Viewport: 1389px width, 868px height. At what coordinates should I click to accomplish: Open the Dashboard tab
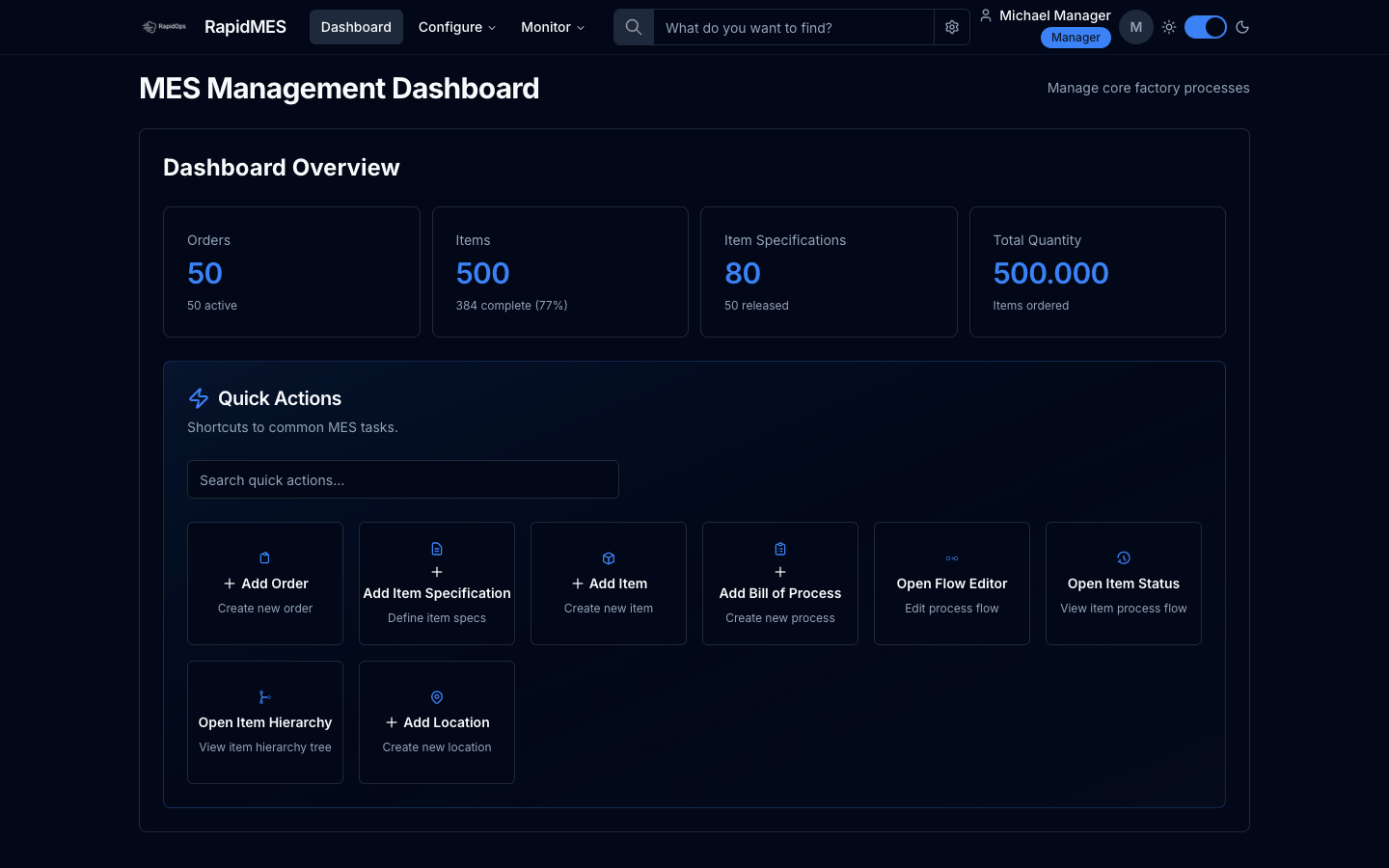point(356,27)
